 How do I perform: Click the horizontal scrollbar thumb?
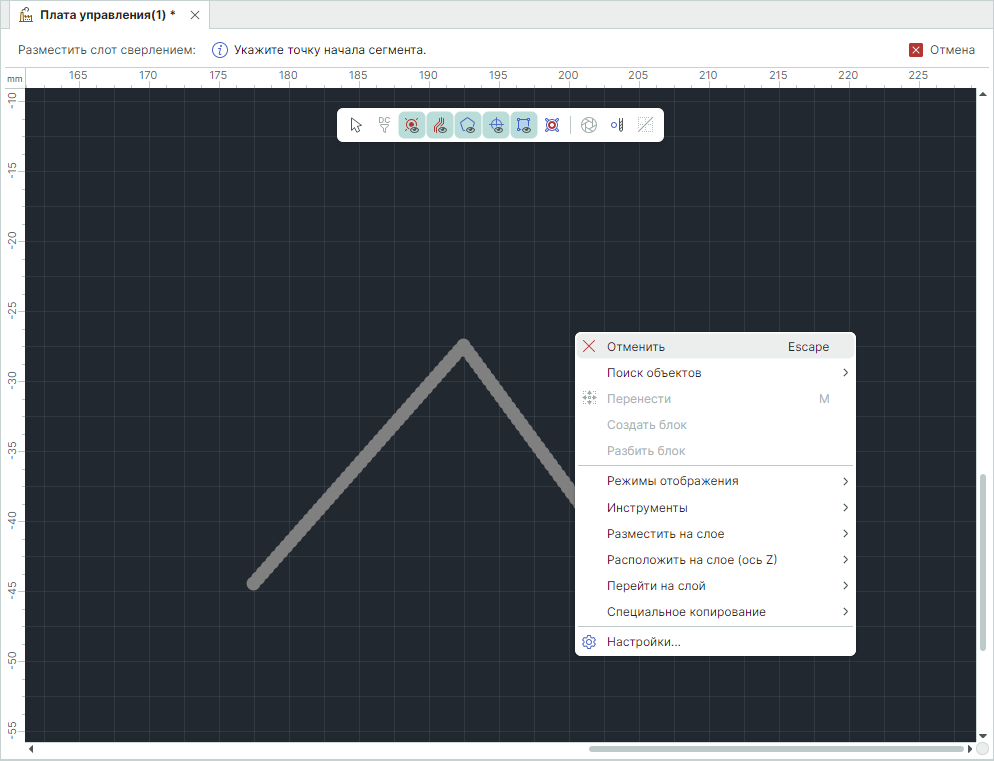776,749
